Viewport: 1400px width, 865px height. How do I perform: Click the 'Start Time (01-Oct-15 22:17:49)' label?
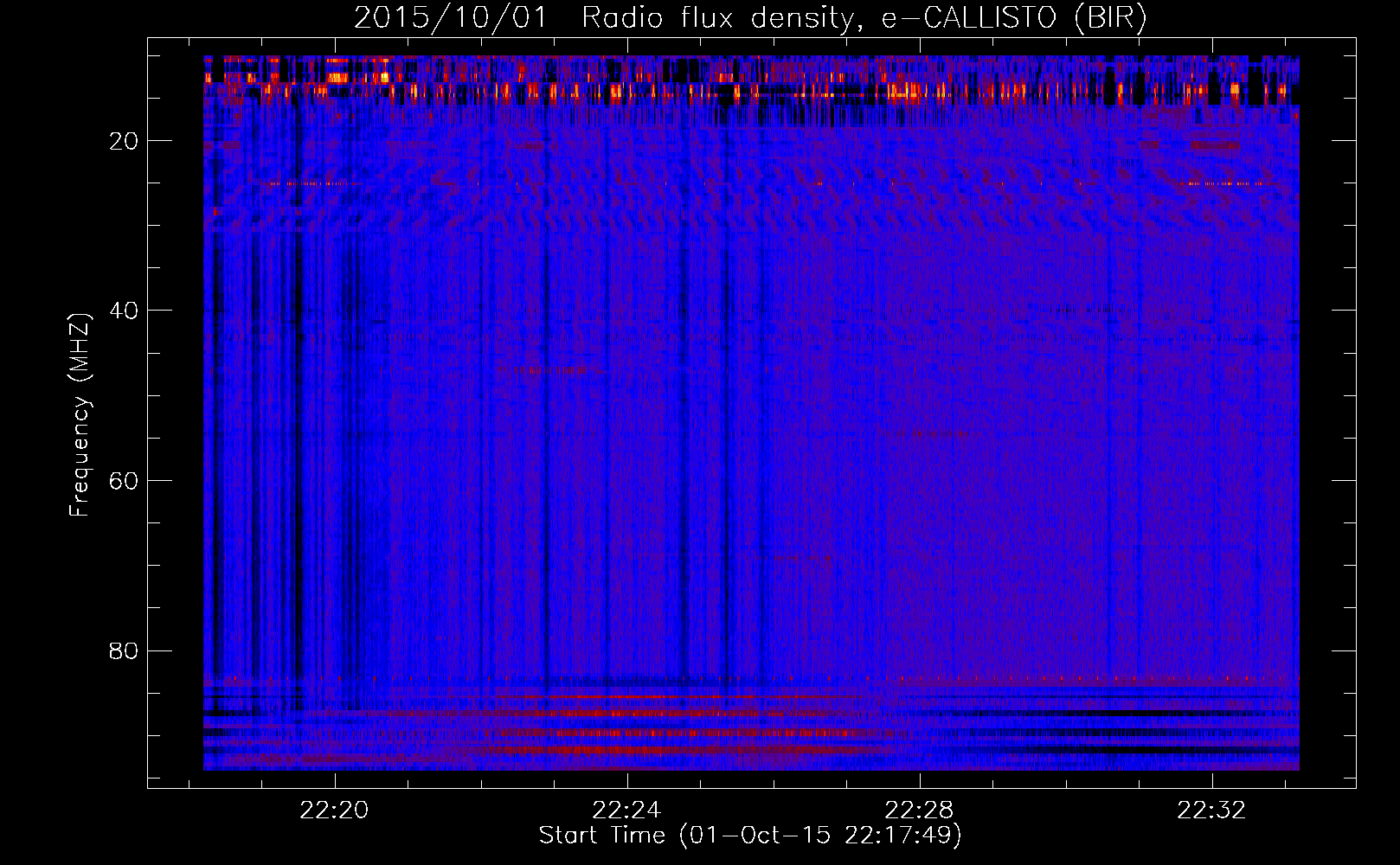[750, 836]
